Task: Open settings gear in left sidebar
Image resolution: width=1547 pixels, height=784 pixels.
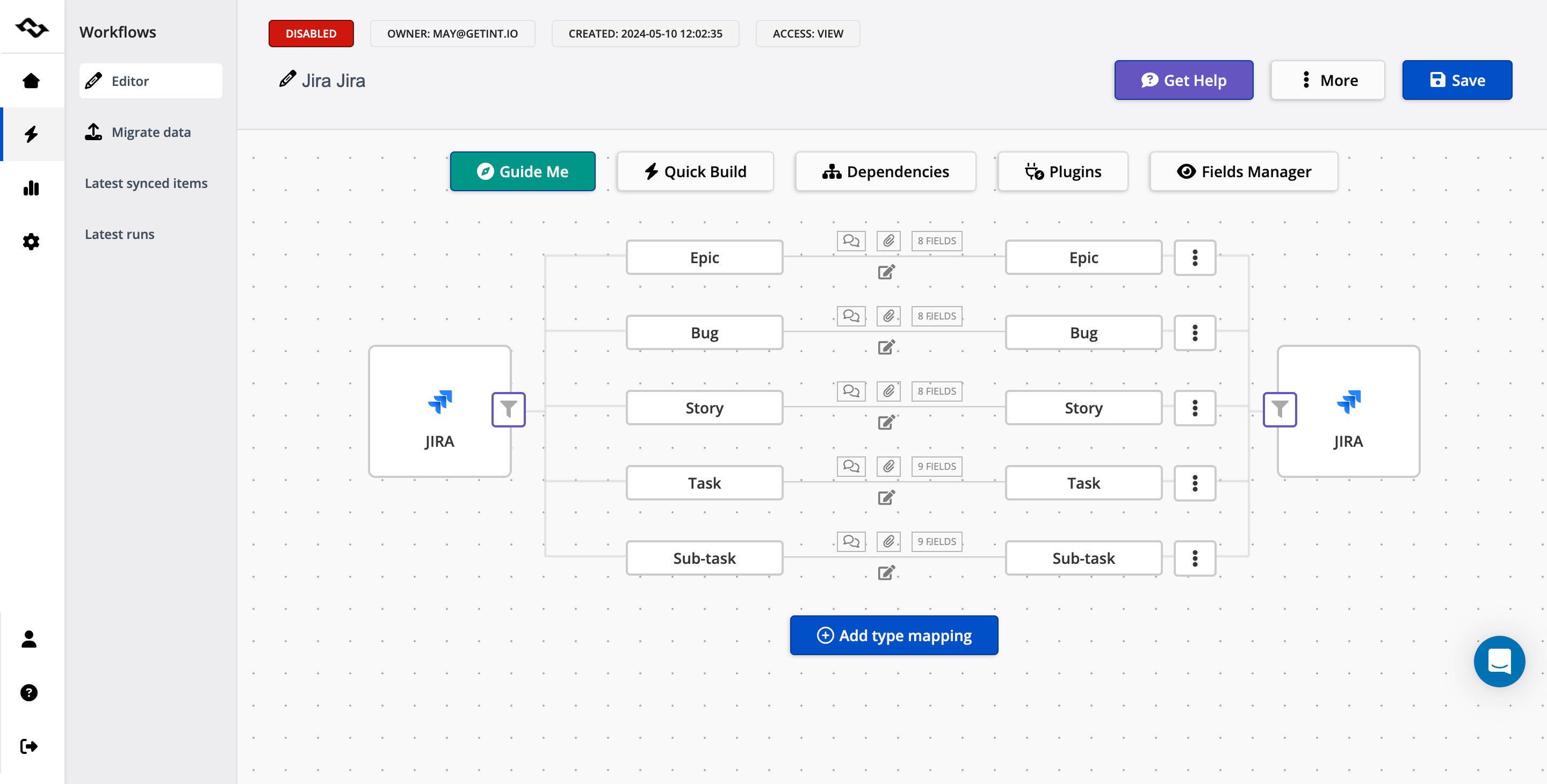Action: click(31, 241)
